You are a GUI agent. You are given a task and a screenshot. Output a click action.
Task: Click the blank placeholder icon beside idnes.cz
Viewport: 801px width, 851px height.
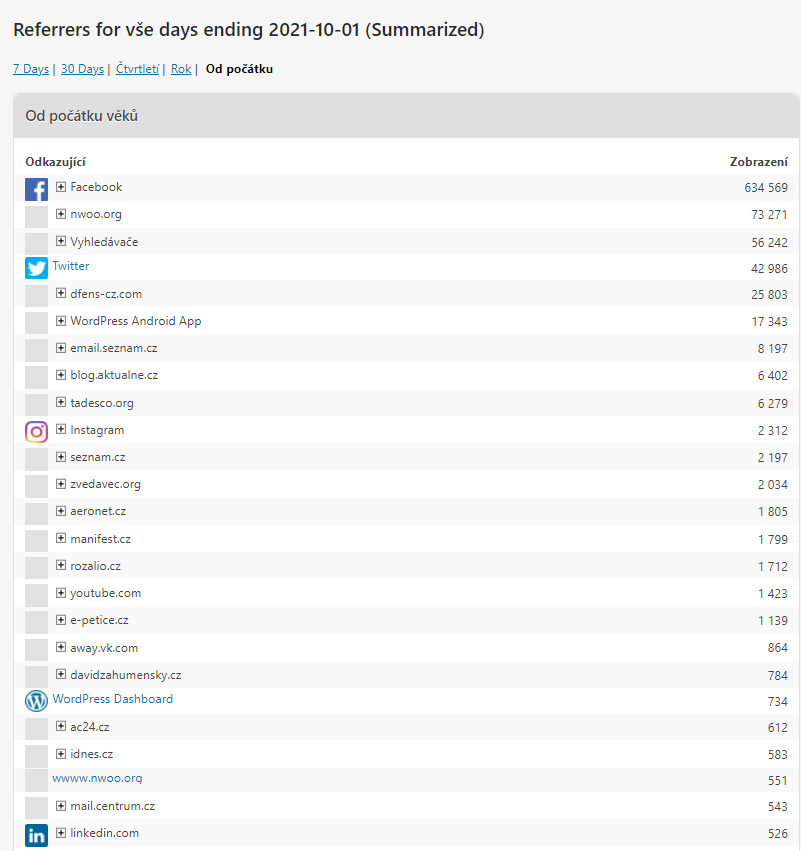tap(36, 756)
